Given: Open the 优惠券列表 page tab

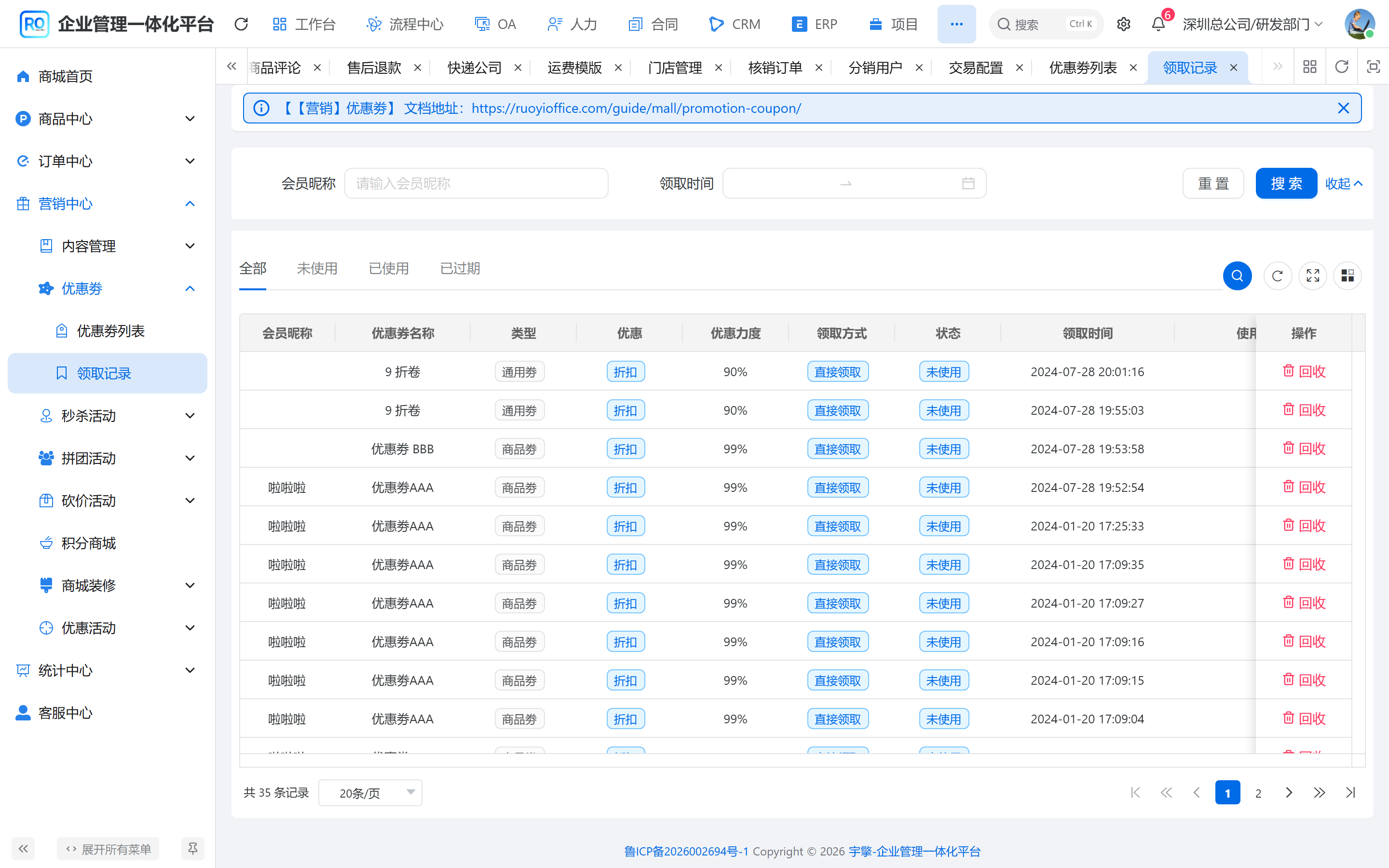Looking at the screenshot, I should [1082, 68].
